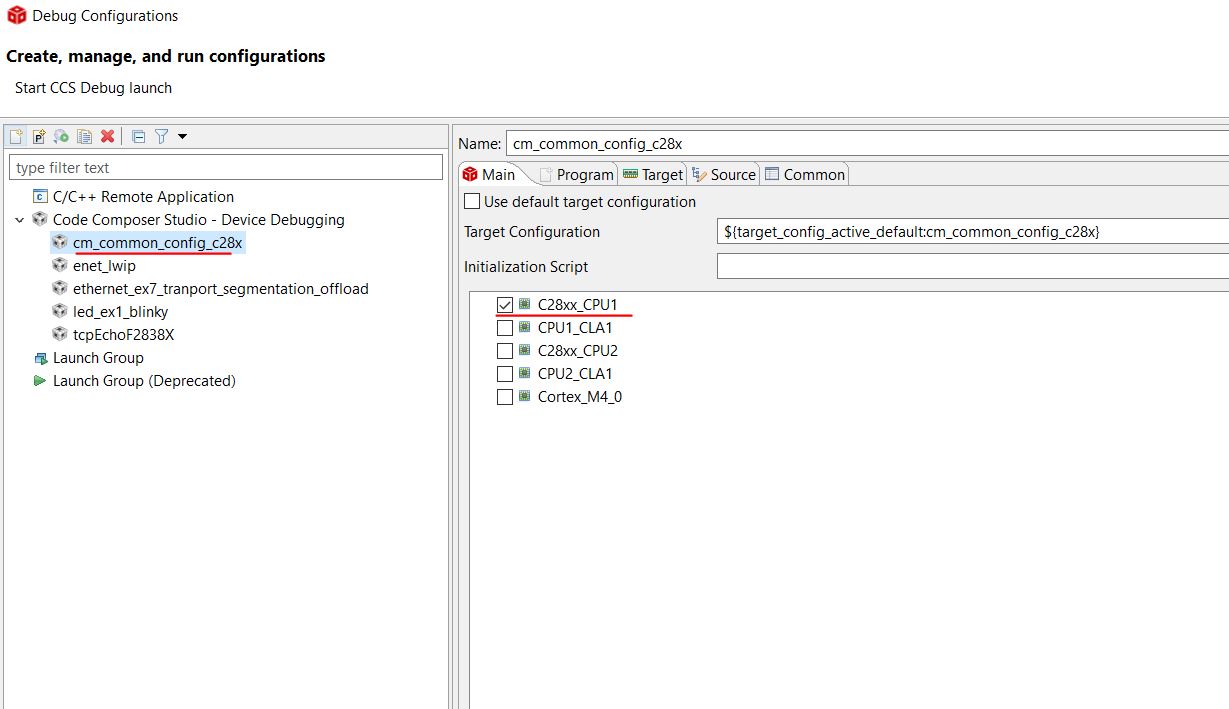
Task: Switch to the Target tab
Action: tap(652, 174)
